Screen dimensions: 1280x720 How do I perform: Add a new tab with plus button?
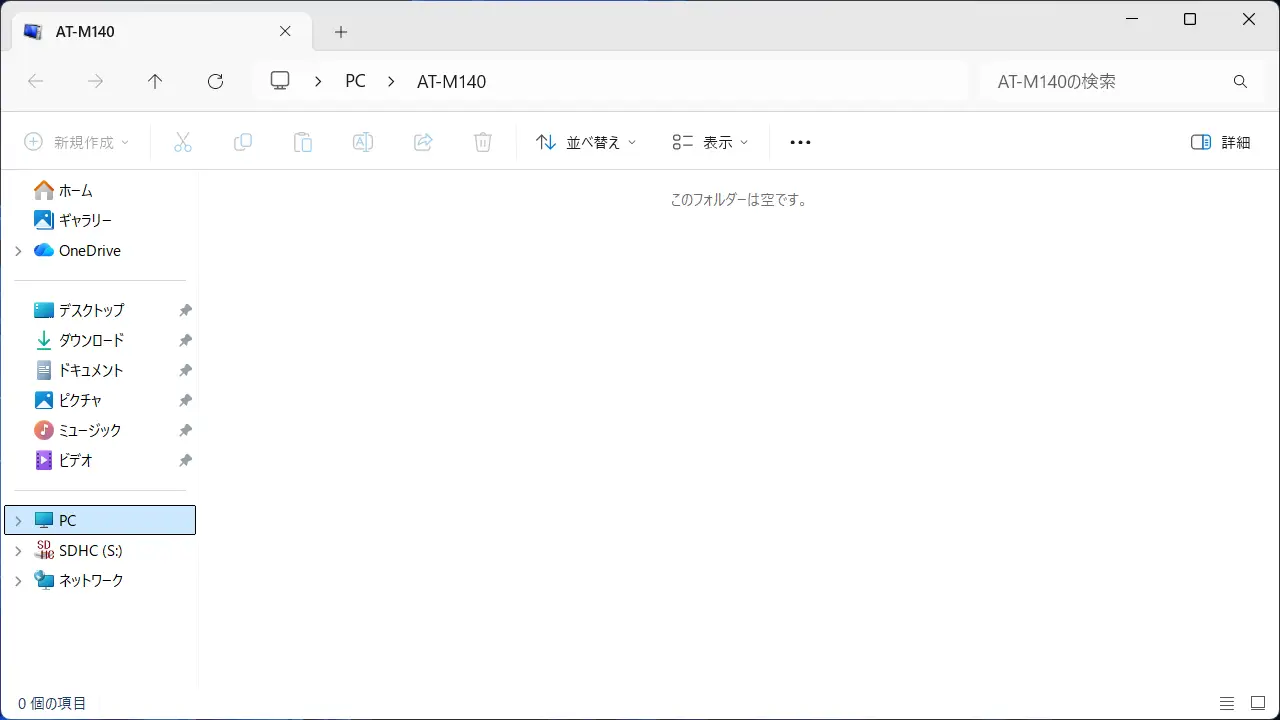(341, 32)
